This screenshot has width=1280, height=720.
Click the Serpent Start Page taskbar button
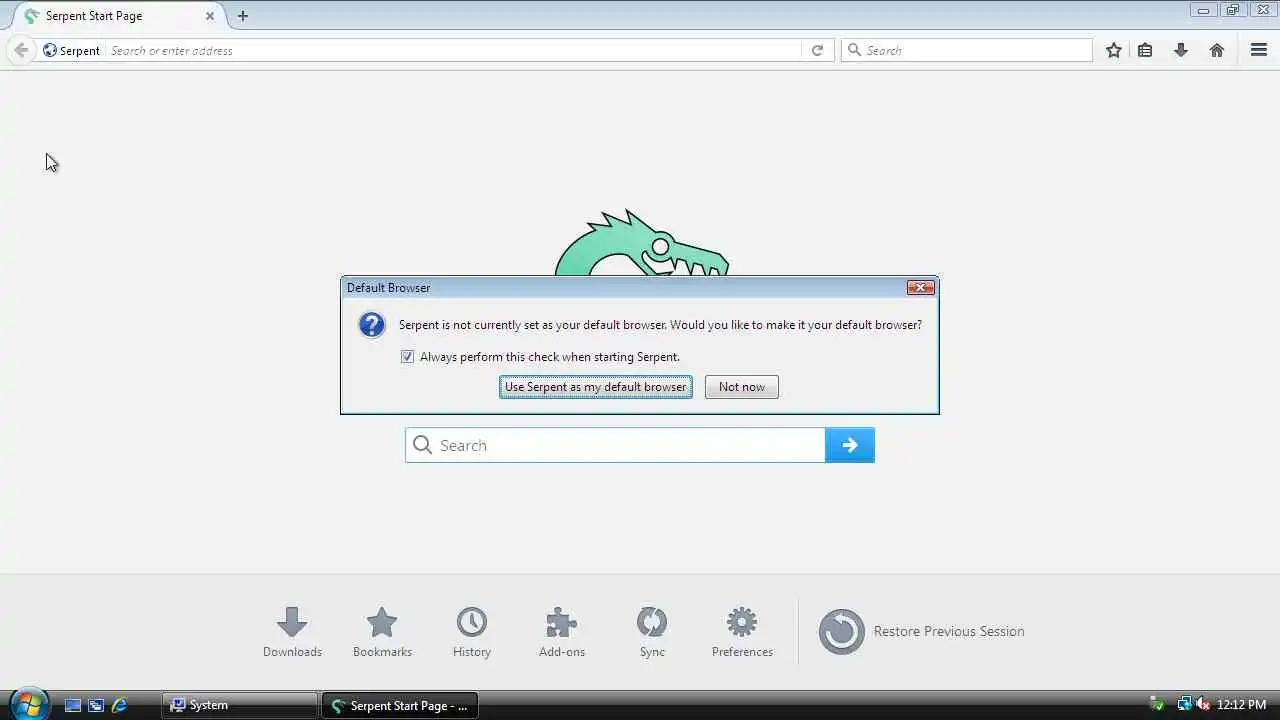400,705
